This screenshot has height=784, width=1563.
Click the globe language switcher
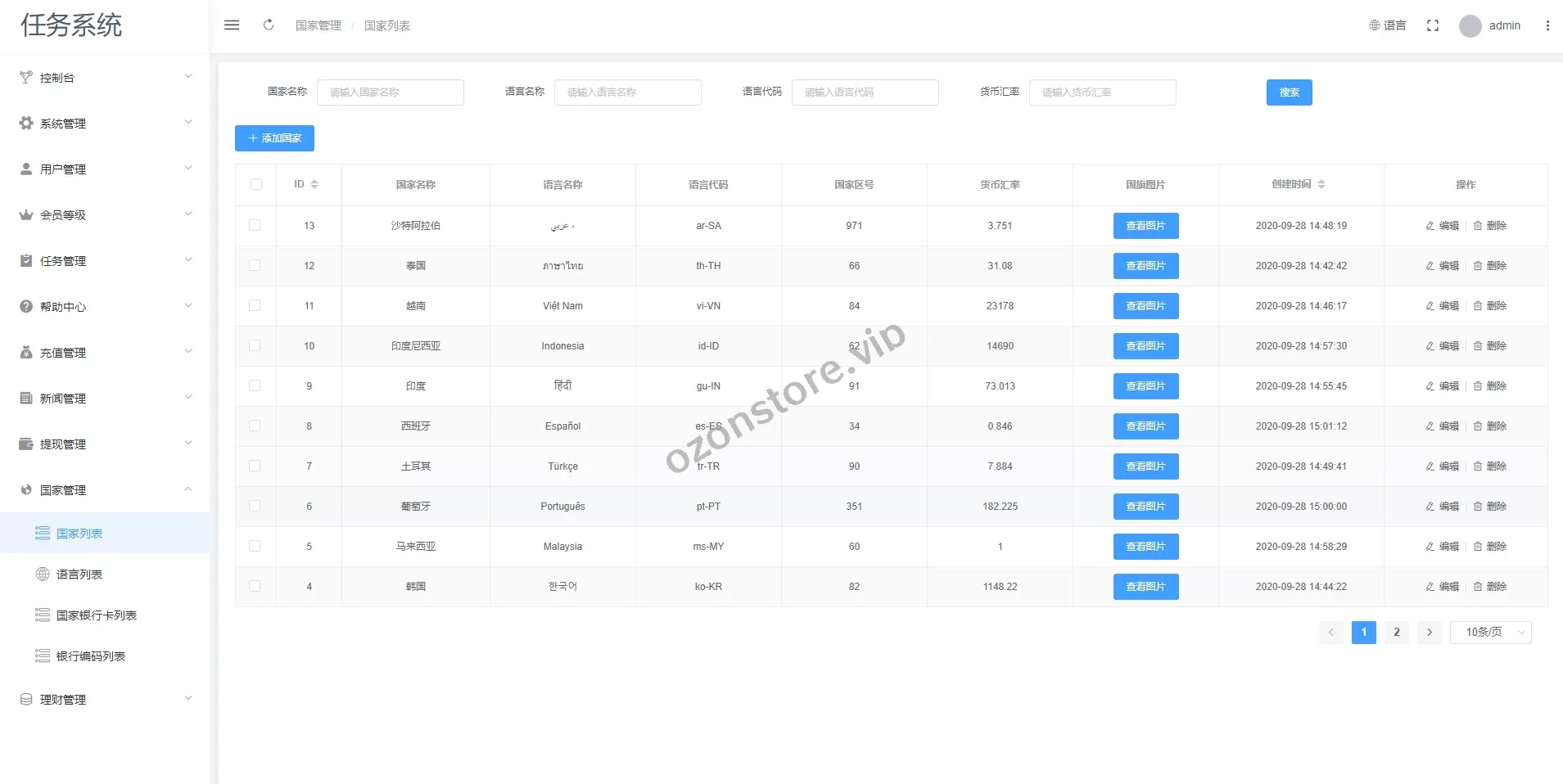[x=1387, y=25]
